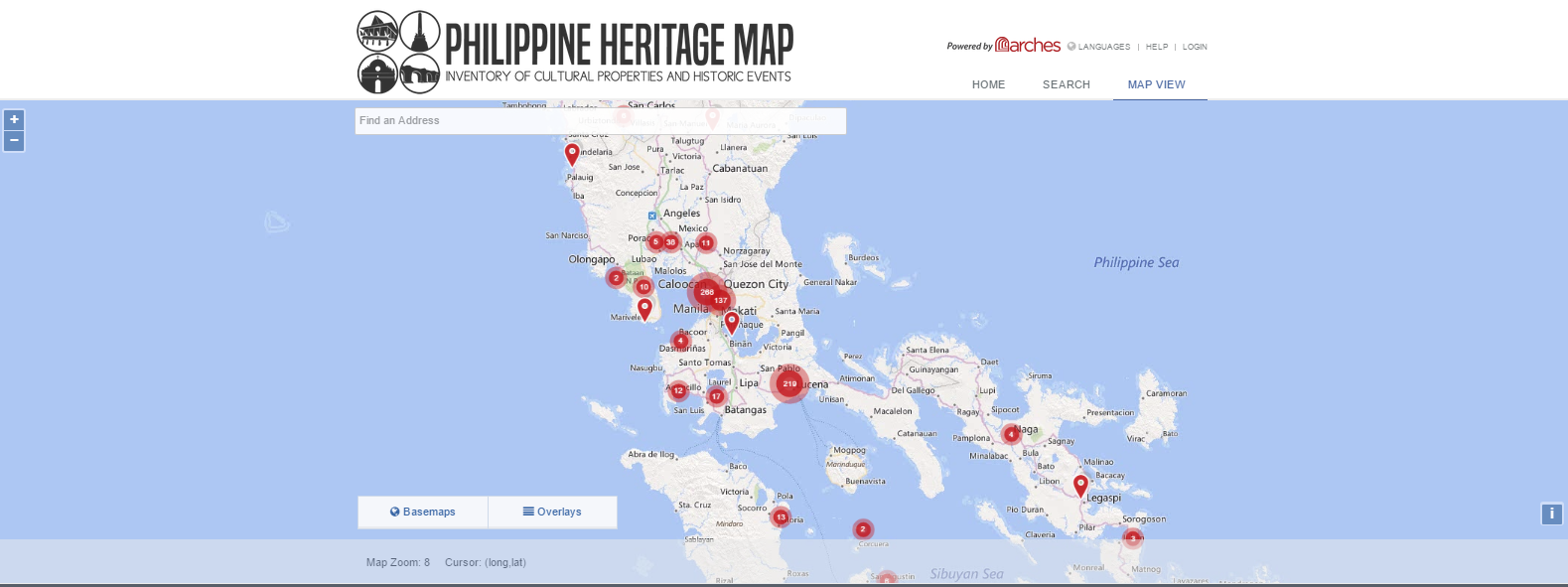Image resolution: width=1568 pixels, height=587 pixels.
Task: Select the MAP VIEW tab
Action: click(x=1157, y=84)
